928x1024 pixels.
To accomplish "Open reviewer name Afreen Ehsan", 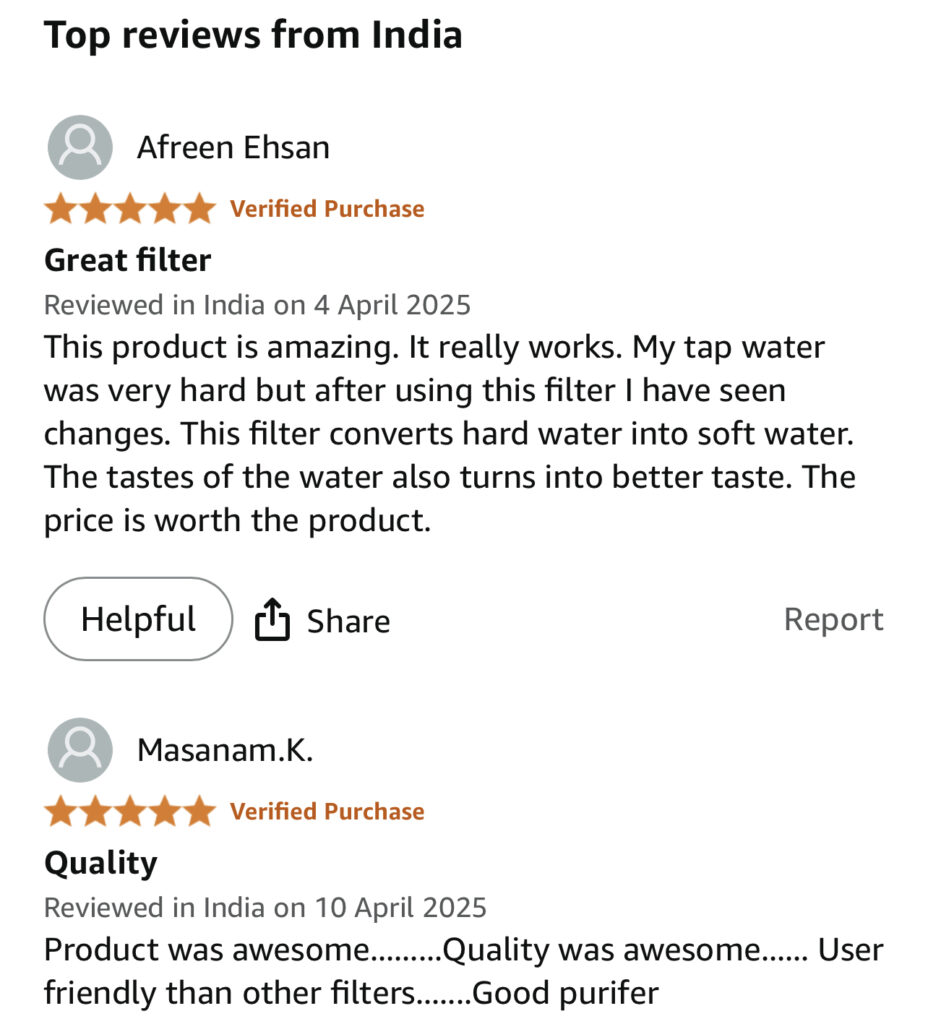I will coord(233,148).
